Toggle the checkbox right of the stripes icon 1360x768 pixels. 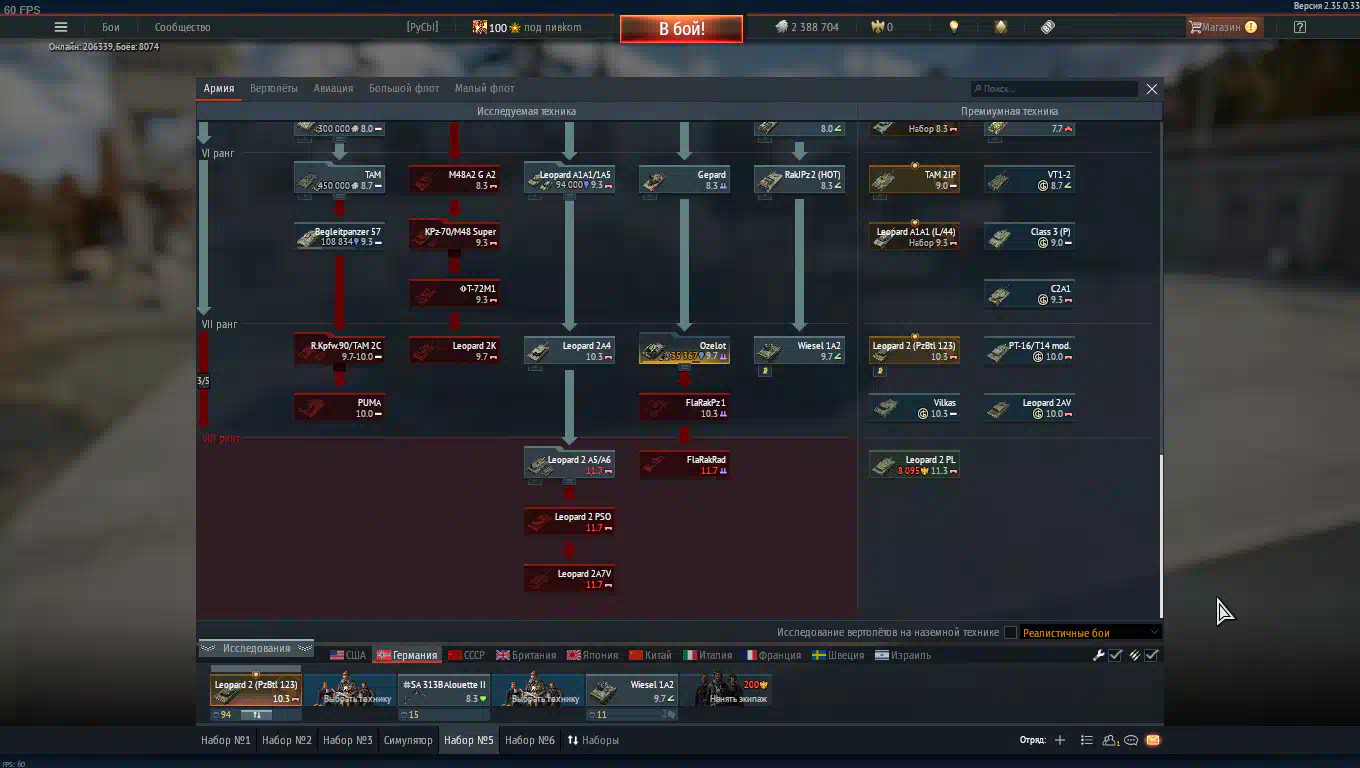1152,655
